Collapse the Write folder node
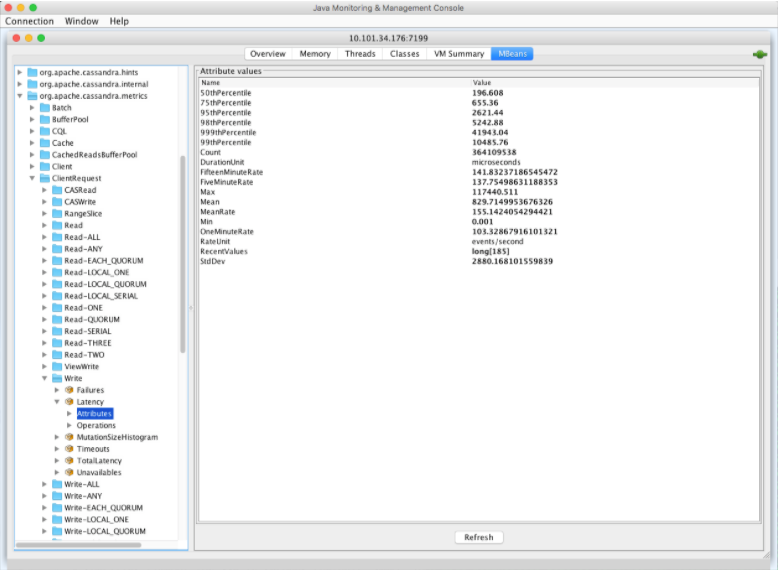 [x=45, y=378]
